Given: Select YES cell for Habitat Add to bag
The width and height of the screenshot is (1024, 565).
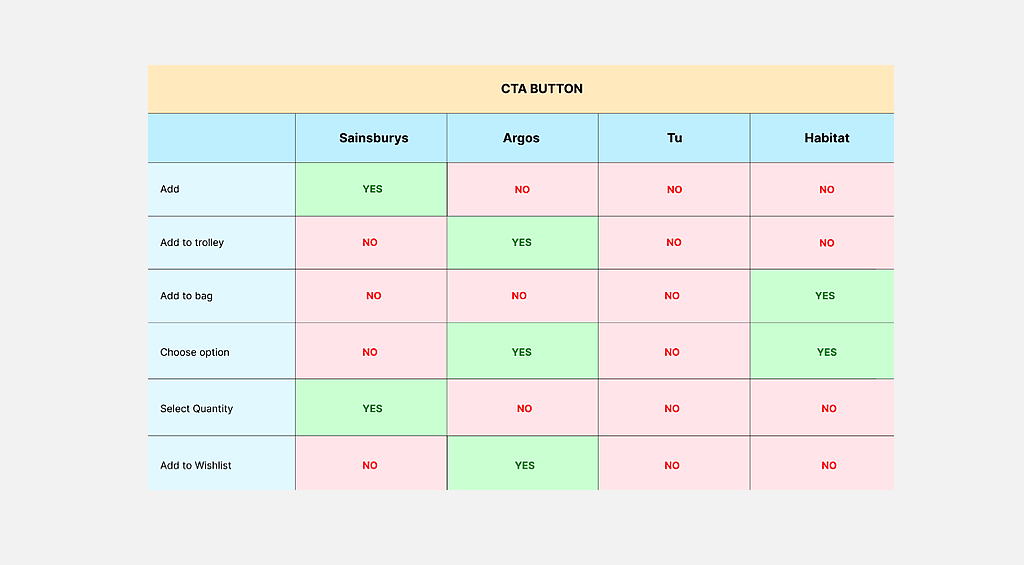Looking at the screenshot, I should click(825, 296).
